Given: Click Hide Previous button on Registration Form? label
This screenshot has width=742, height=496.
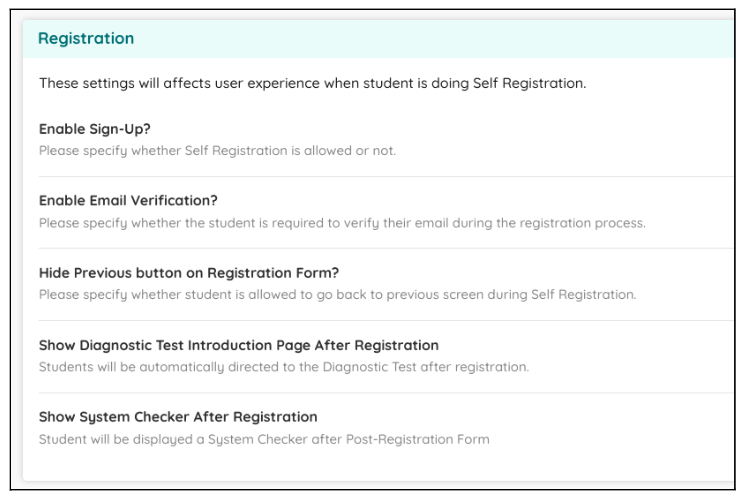Looking at the screenshot, I should pyautogui.click(x=189, y=273).
